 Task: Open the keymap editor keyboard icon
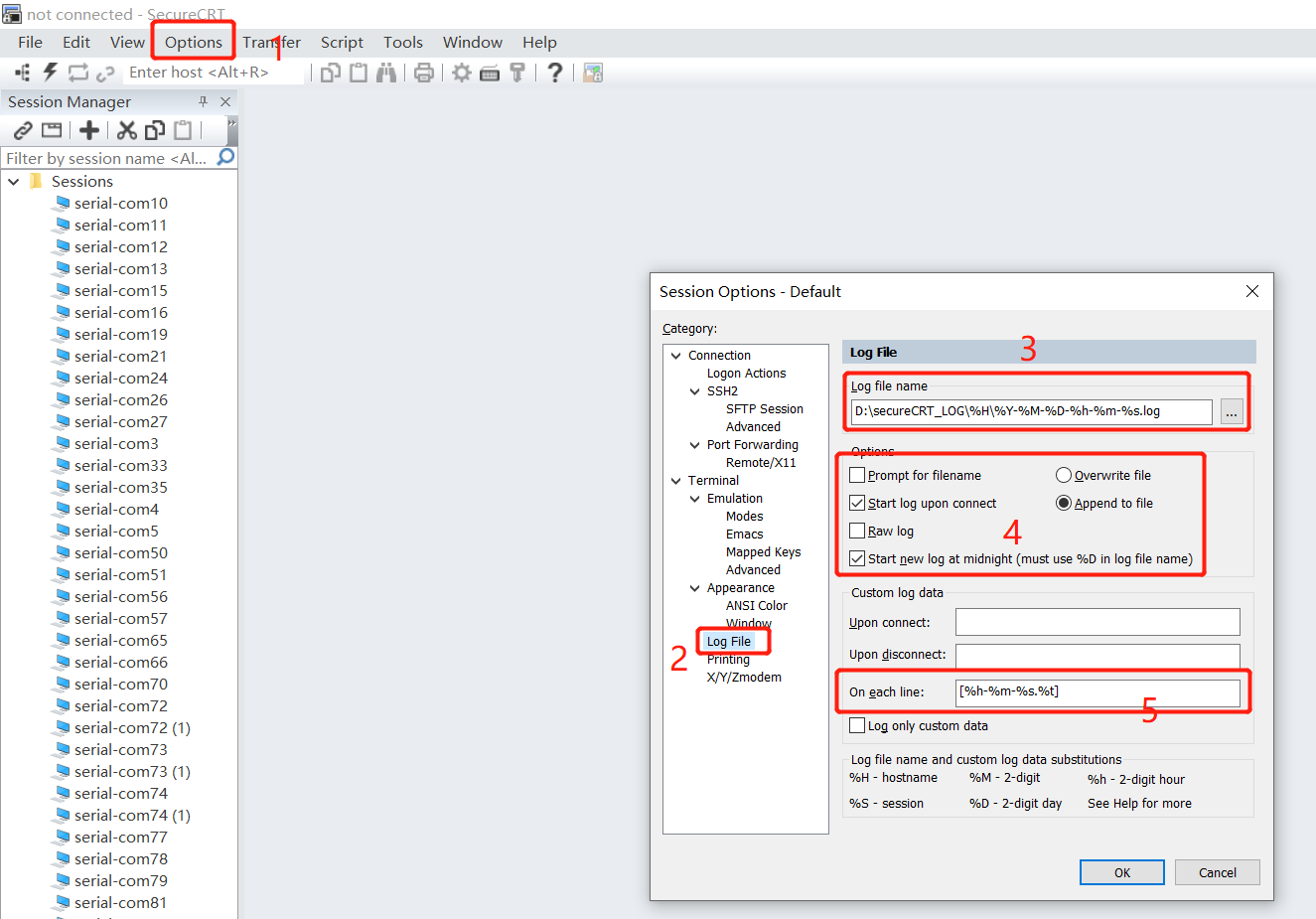(490, 74)
